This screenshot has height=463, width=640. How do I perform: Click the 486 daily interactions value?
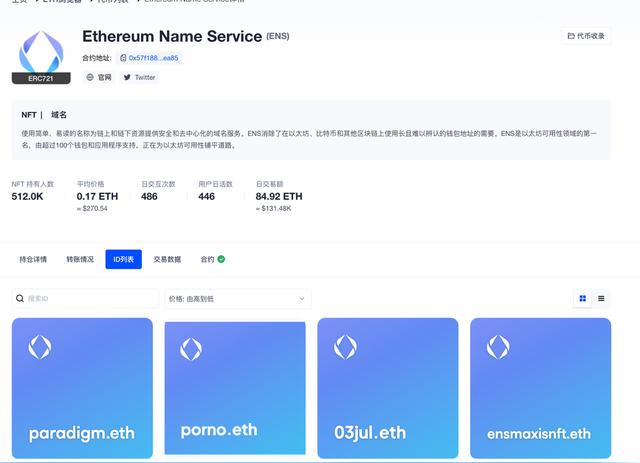pyautogui.click(x=149, y=196)
